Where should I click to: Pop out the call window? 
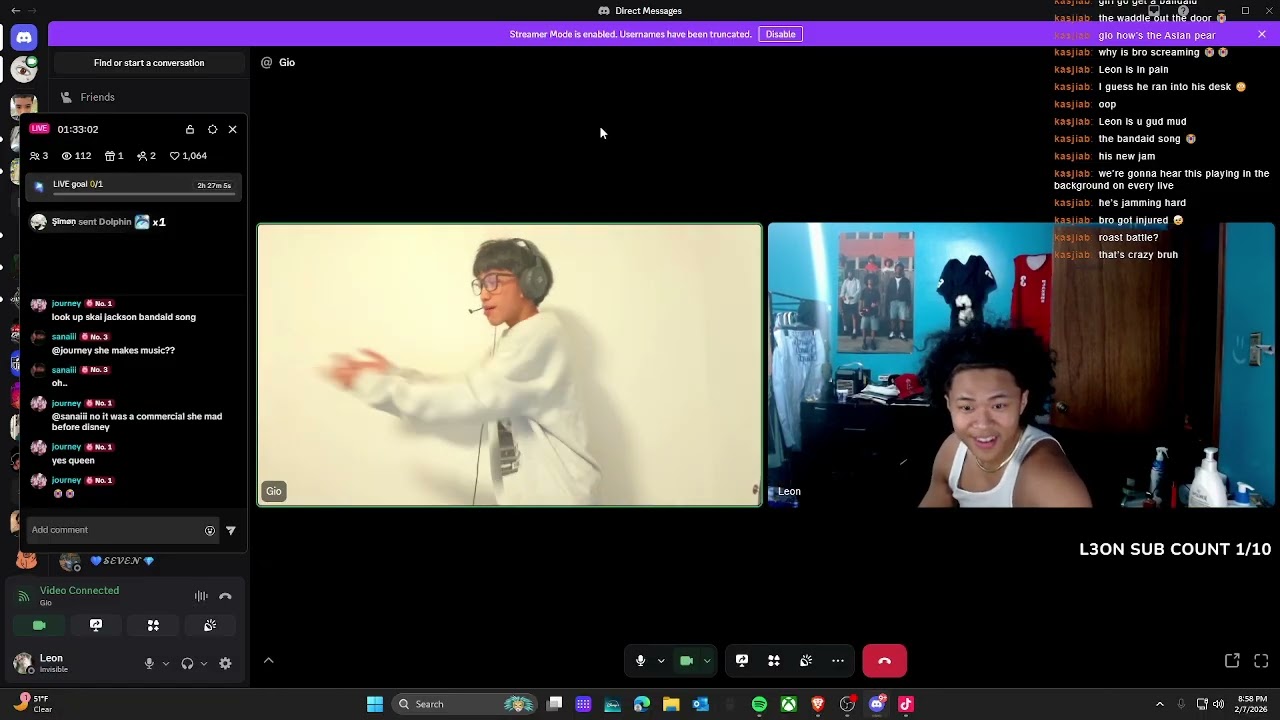(1232, 661)
